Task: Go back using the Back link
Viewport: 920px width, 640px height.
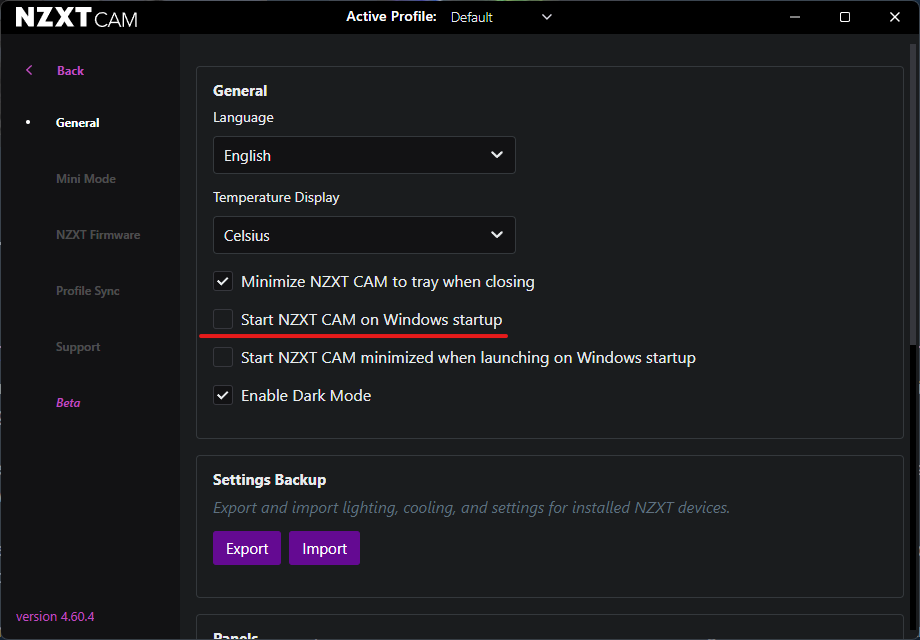Action: click(x=70, y=70)
